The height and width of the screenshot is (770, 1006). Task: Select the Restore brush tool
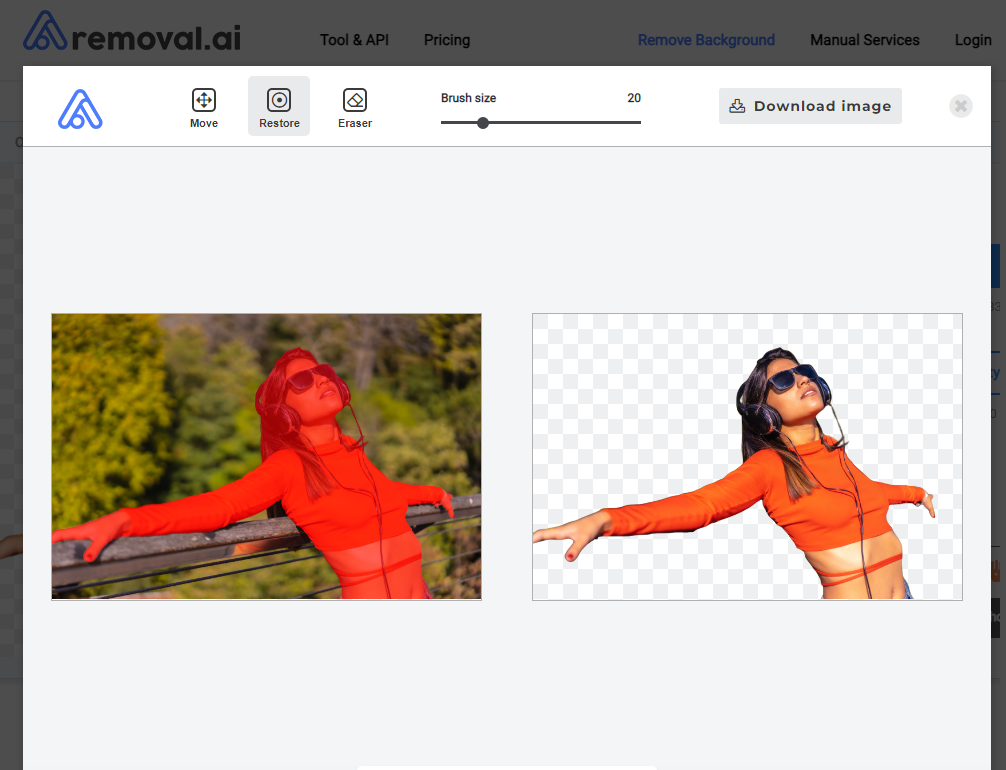[x=279, y=107]
